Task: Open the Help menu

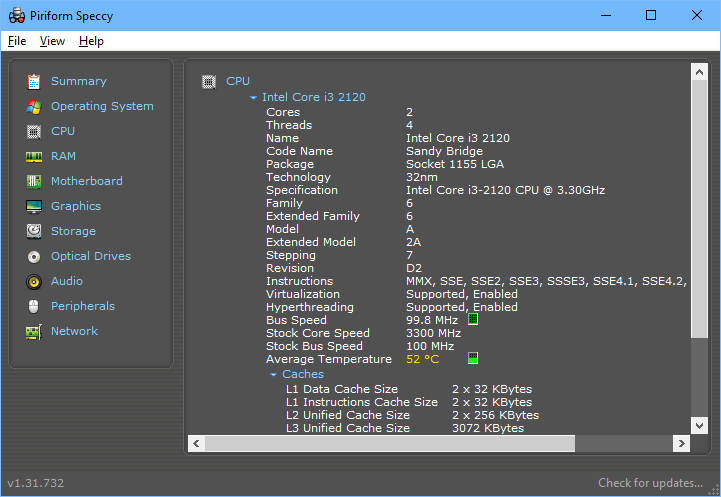Action: 91,41
